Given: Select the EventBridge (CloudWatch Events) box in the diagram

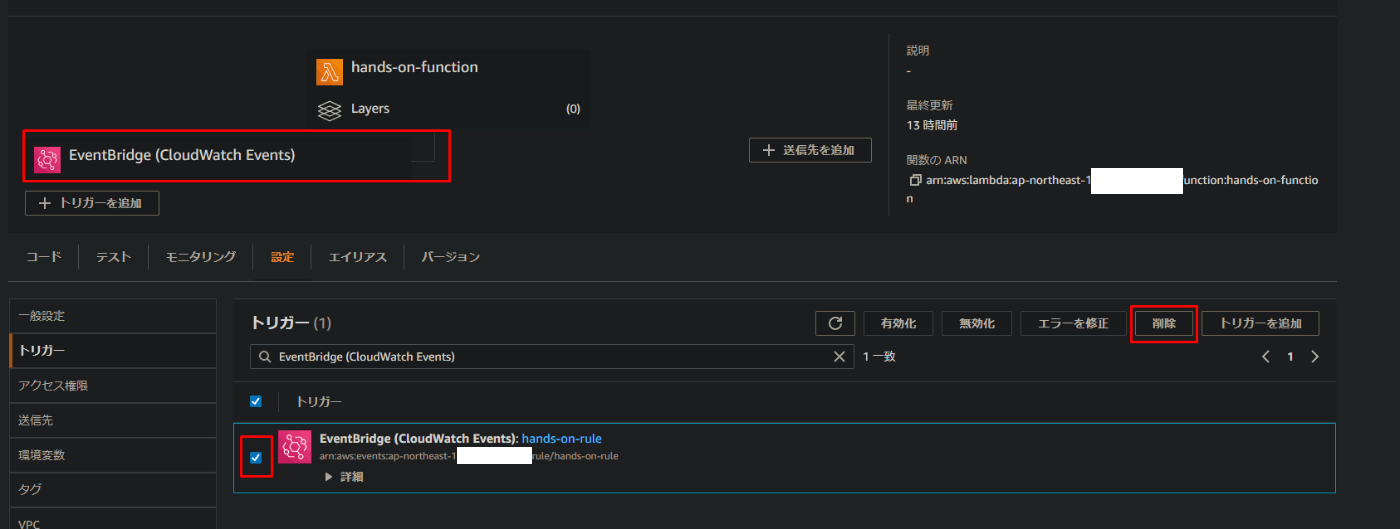Looking at the screenshot, I should (219, 156).
